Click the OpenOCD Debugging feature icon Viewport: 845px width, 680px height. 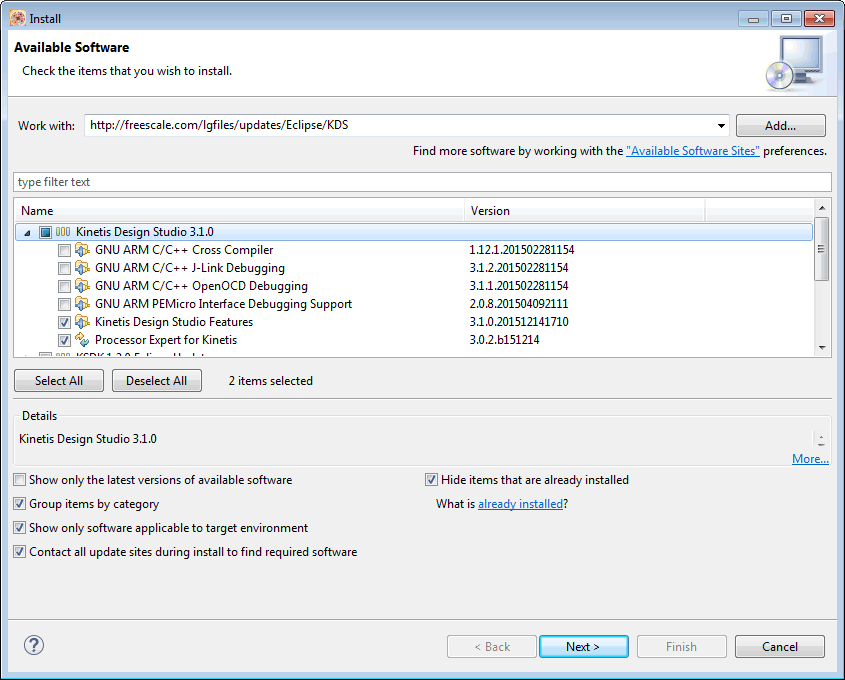83,286
